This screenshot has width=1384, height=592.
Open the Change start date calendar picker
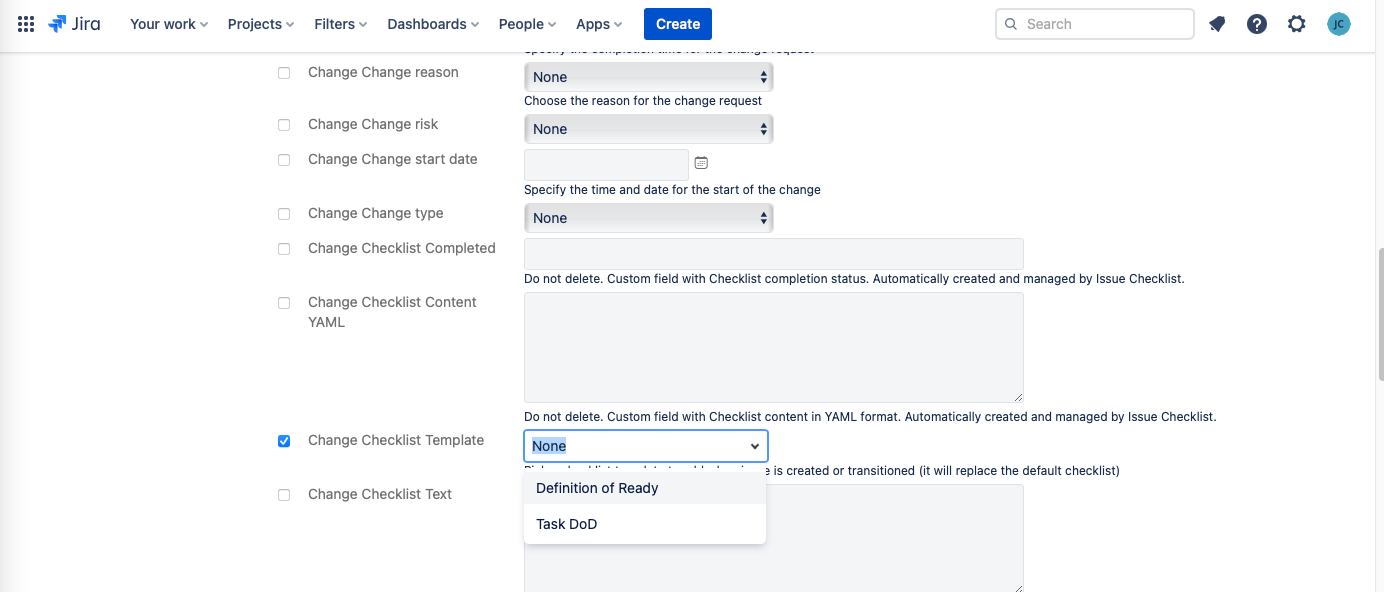pos(701,163)
